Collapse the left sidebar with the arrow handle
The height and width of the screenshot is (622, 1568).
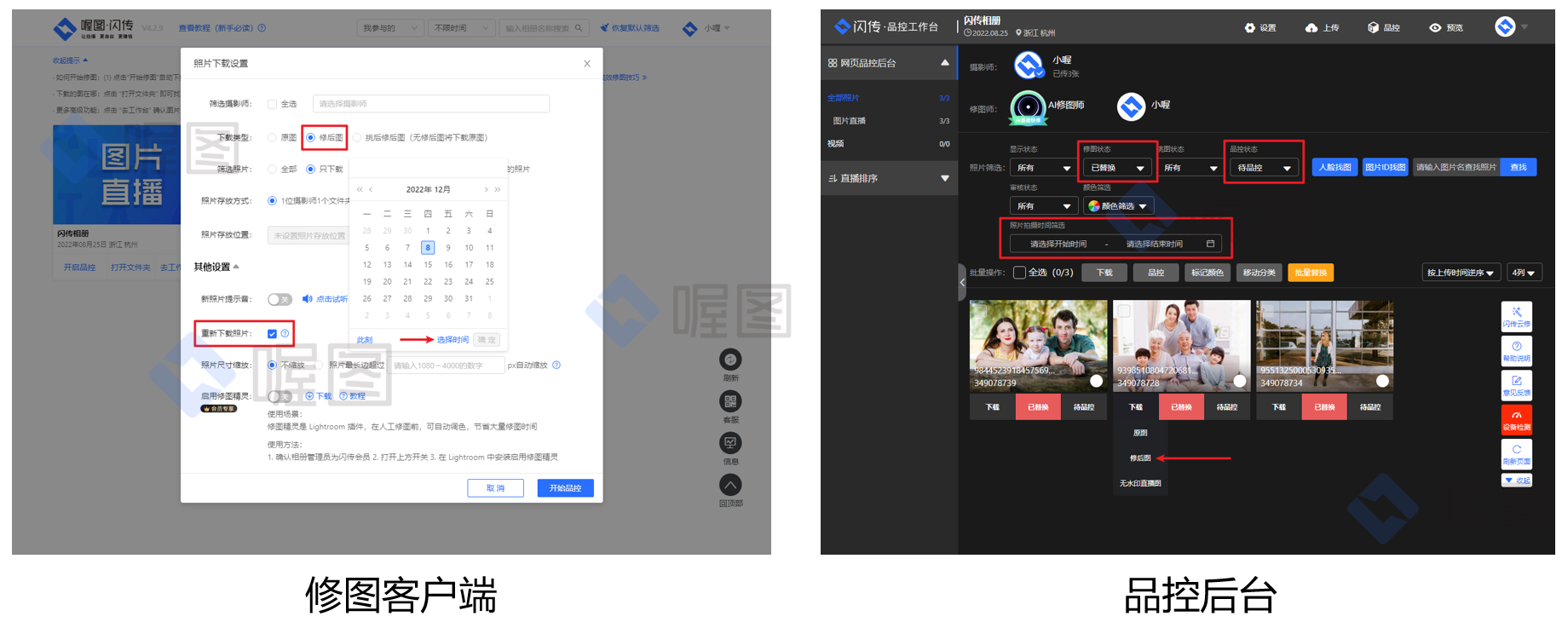pyautogui.click(x=962, y=282)
